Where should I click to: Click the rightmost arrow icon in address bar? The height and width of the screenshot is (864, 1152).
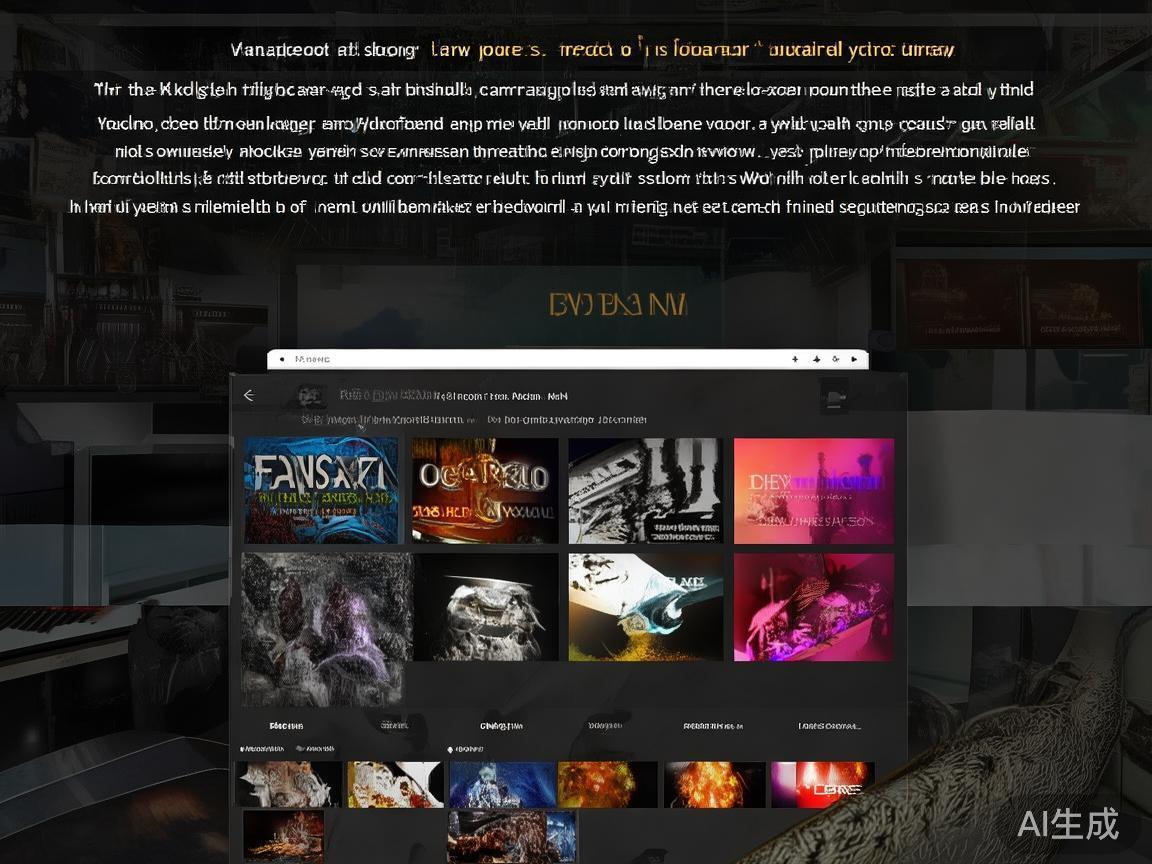853,359
